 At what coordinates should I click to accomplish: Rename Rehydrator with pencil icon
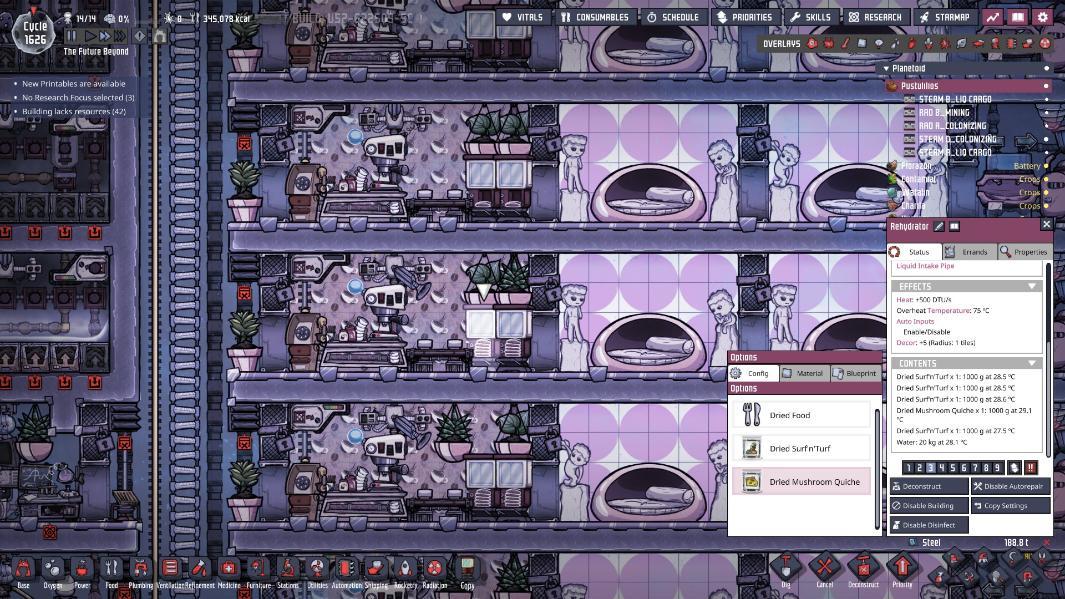(x=939, y=226)
